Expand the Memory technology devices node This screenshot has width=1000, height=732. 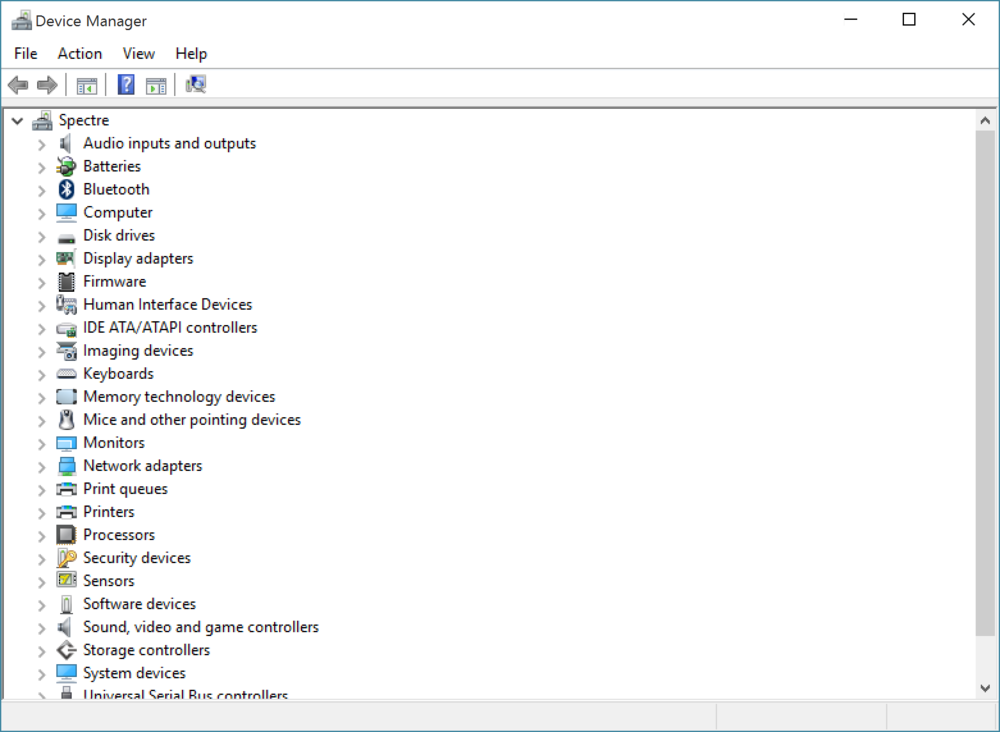click(x=41, y=397)
